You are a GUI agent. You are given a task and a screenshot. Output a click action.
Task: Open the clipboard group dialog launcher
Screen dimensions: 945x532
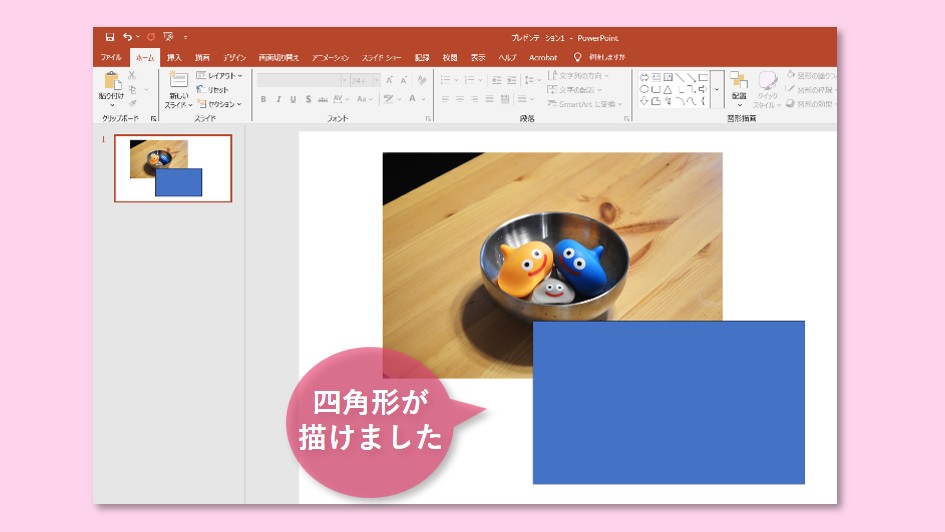[154, 119]
